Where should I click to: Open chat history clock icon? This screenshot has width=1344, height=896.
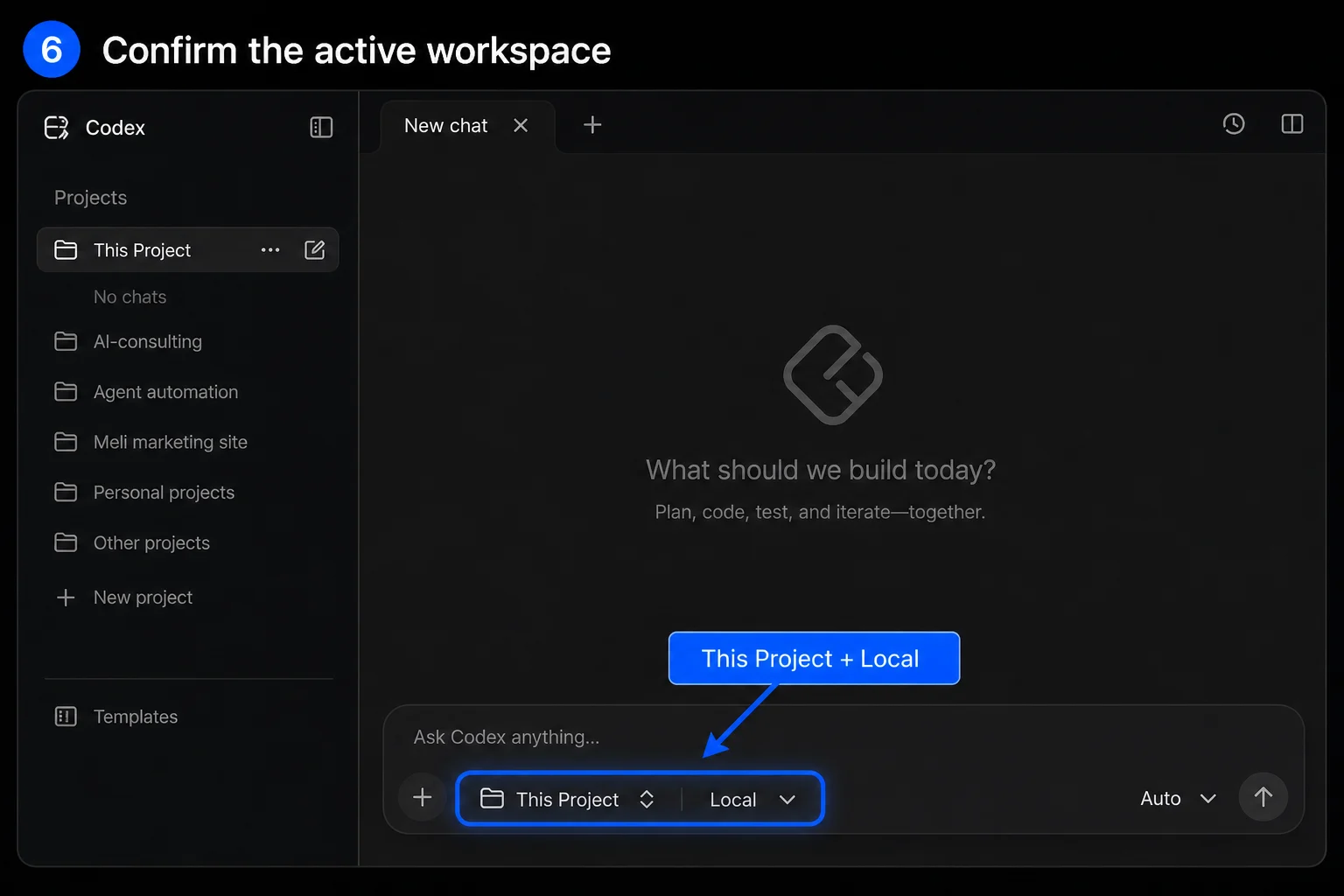click(x=1234, y=124)
